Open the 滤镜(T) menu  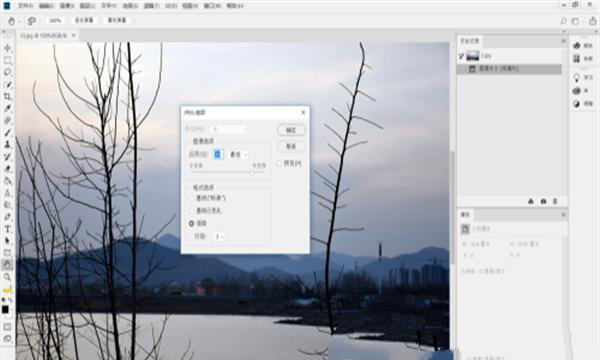[151, 6]
